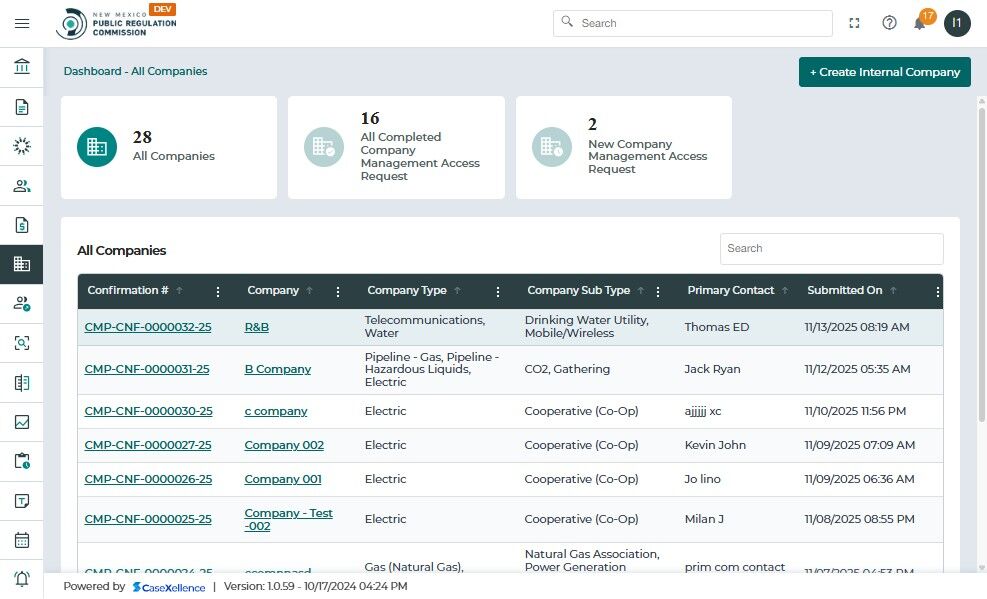The height and width of the screenshot is (599, 987).
Task: Open confirmation link CMP-CNF-0000032-25
Action: point(148,327)
